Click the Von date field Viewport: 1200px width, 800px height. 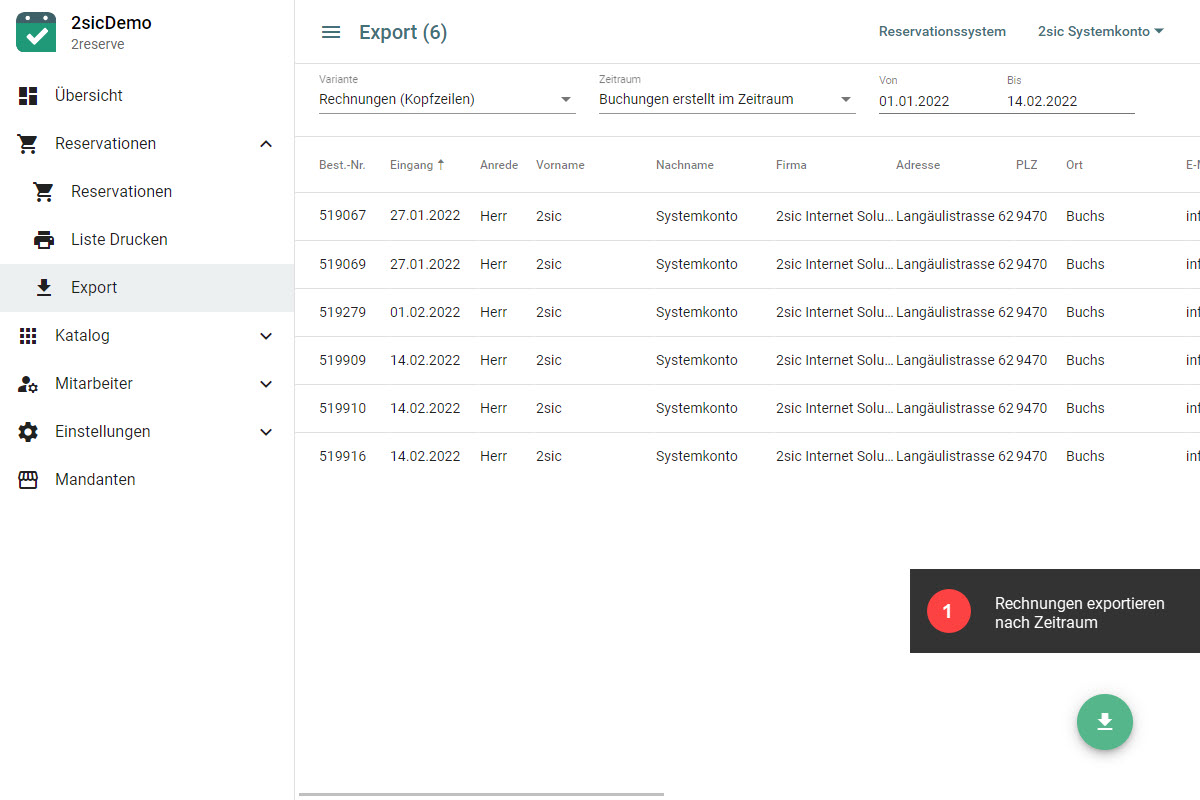coord(930,101)
